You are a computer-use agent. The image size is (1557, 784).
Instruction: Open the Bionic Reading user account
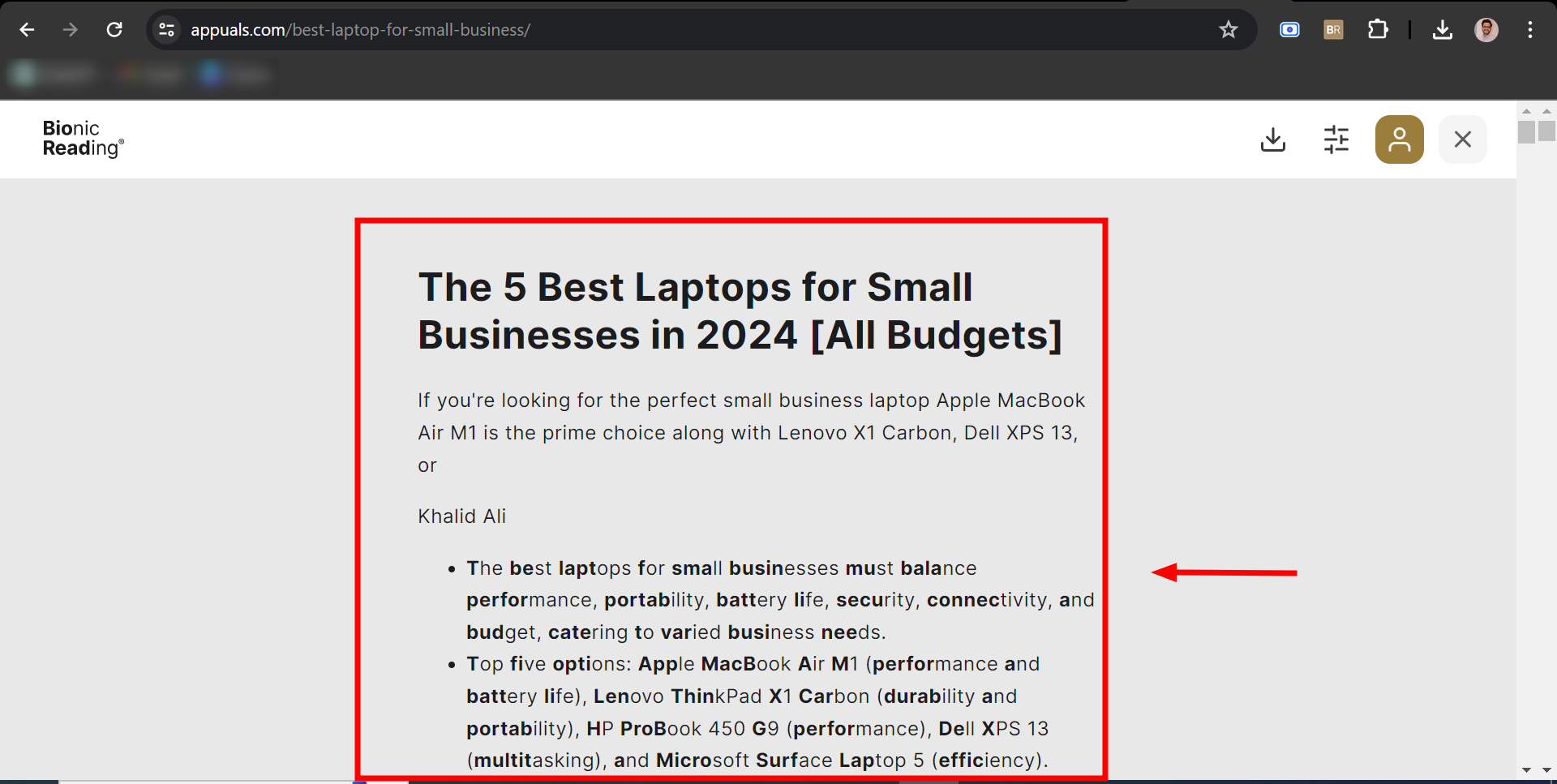(1400, 139)
